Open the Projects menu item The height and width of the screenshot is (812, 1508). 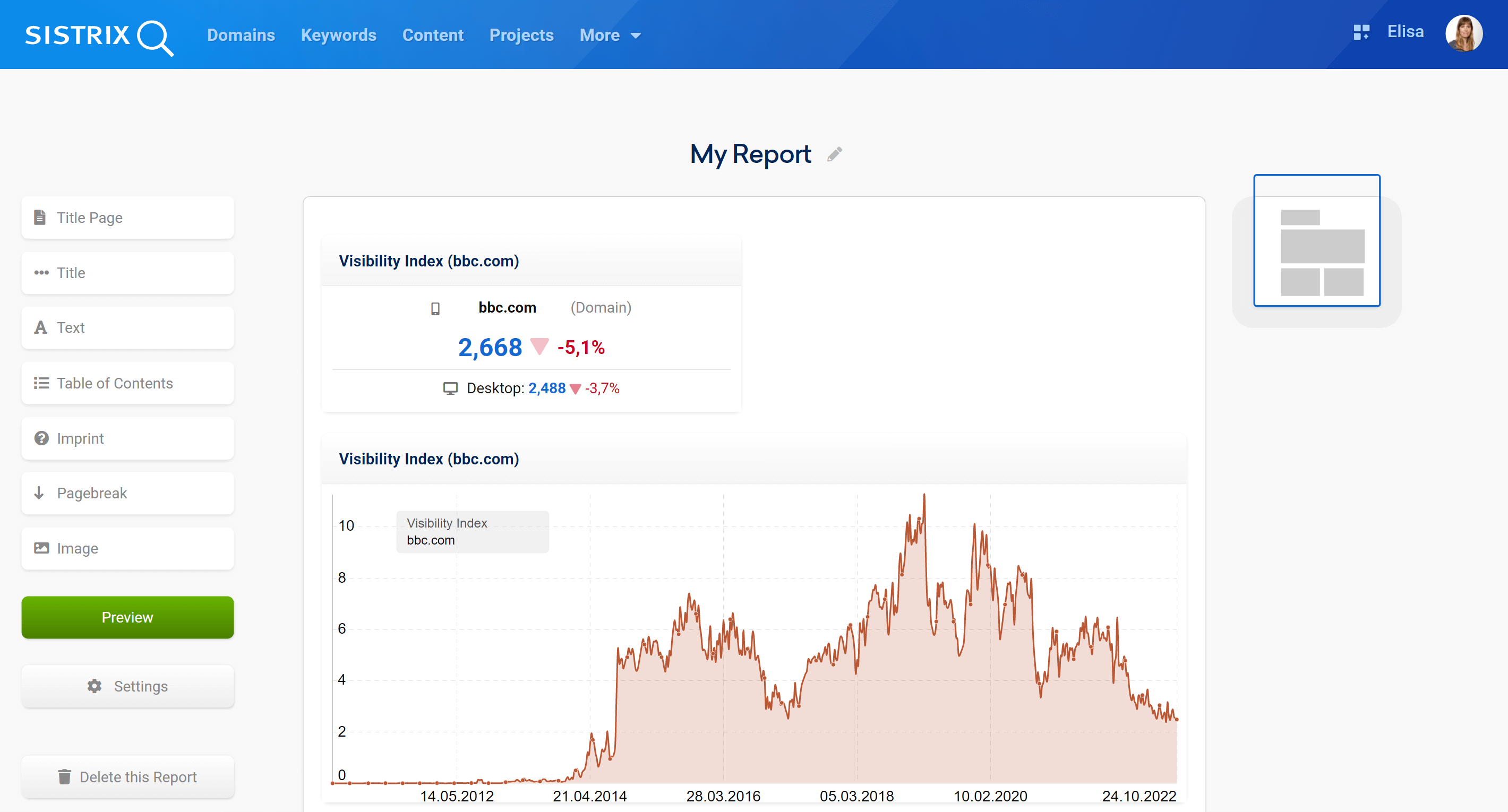pos(521,35)
